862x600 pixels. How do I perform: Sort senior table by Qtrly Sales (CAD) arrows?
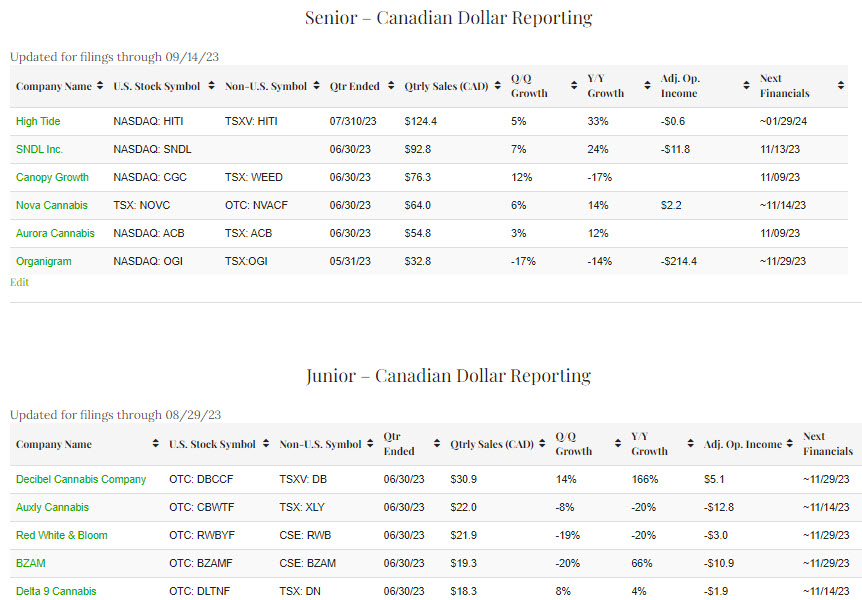(x=497, y=86)
